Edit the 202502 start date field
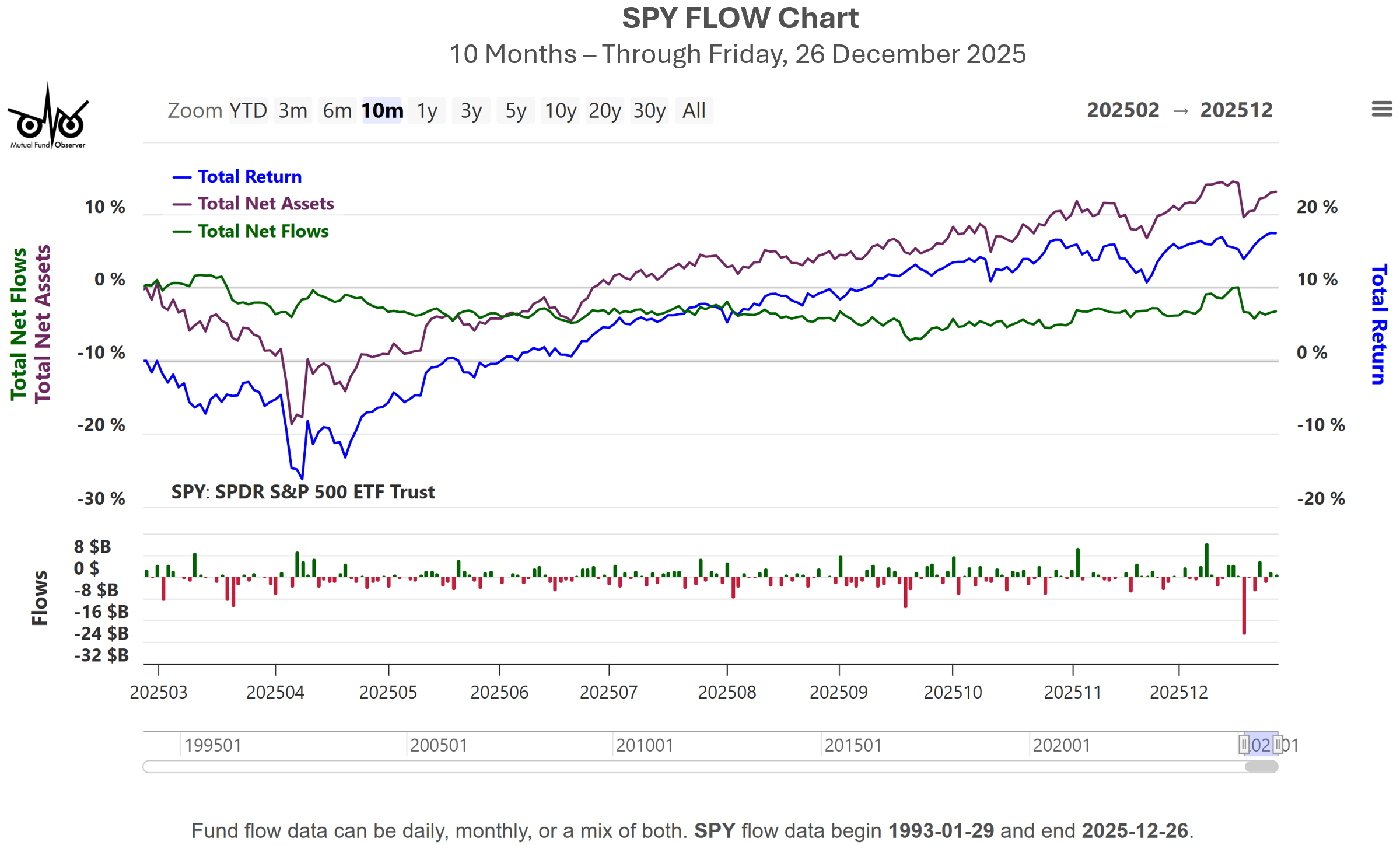The width and height of the screenshot is (1400, 845). coord(1123,110)
